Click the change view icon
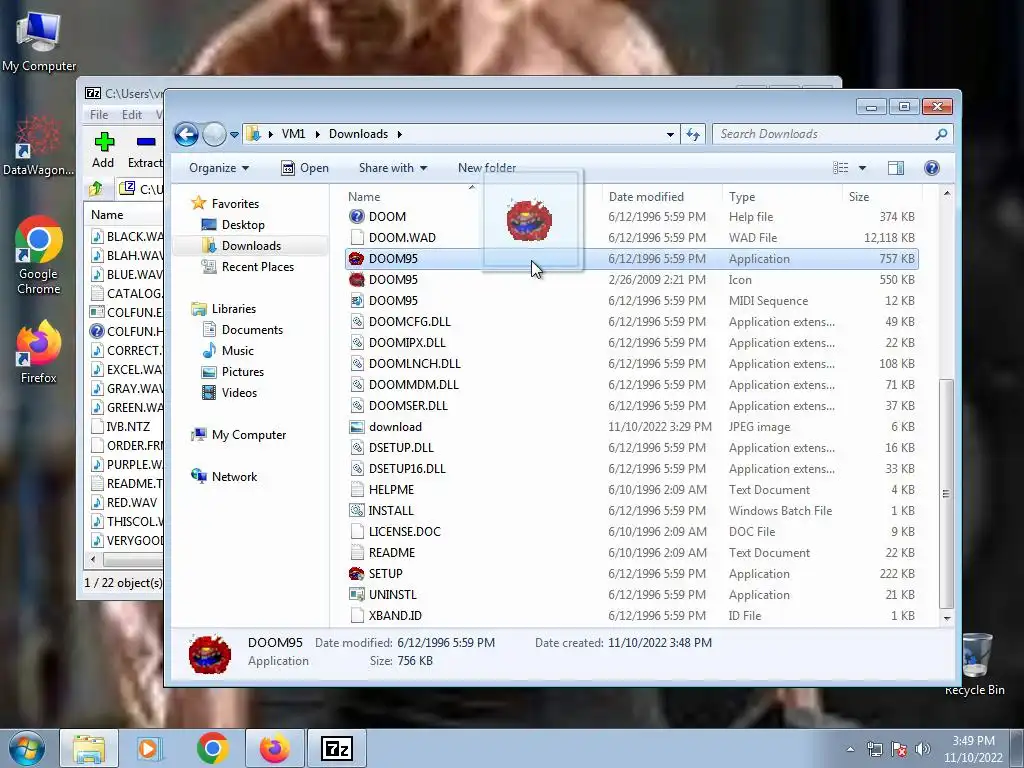Screen dimensions: 1024x768 pos(840,168)
